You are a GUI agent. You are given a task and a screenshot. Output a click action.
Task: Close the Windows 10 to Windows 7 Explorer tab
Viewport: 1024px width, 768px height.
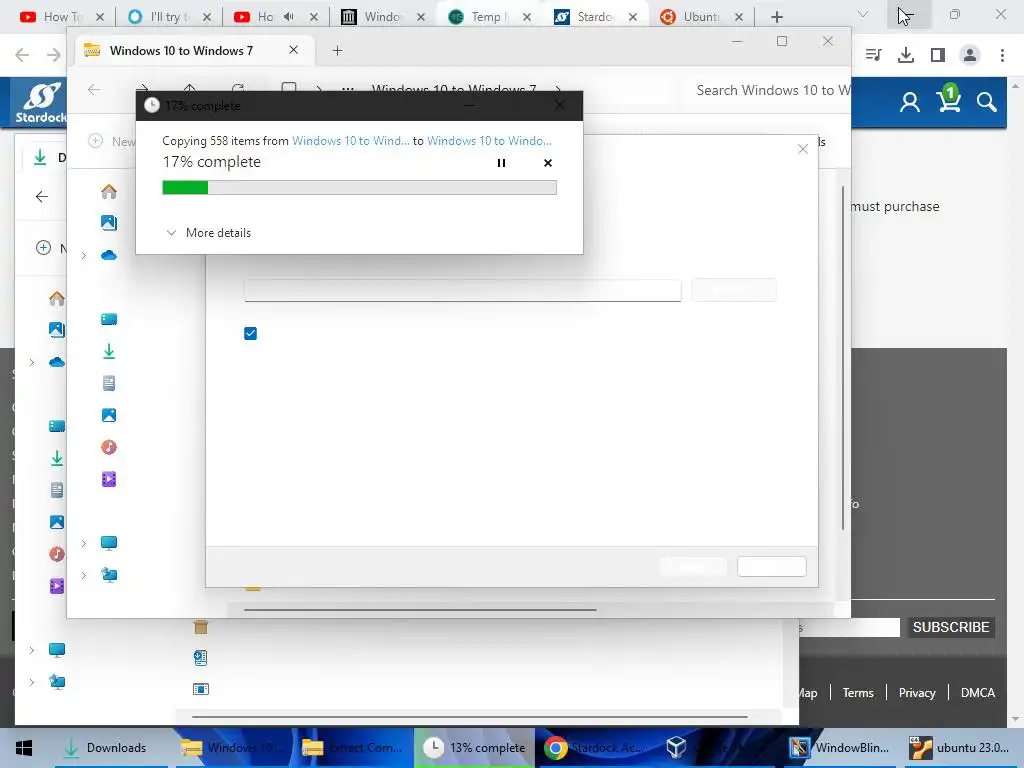click(x=294, y=50)
